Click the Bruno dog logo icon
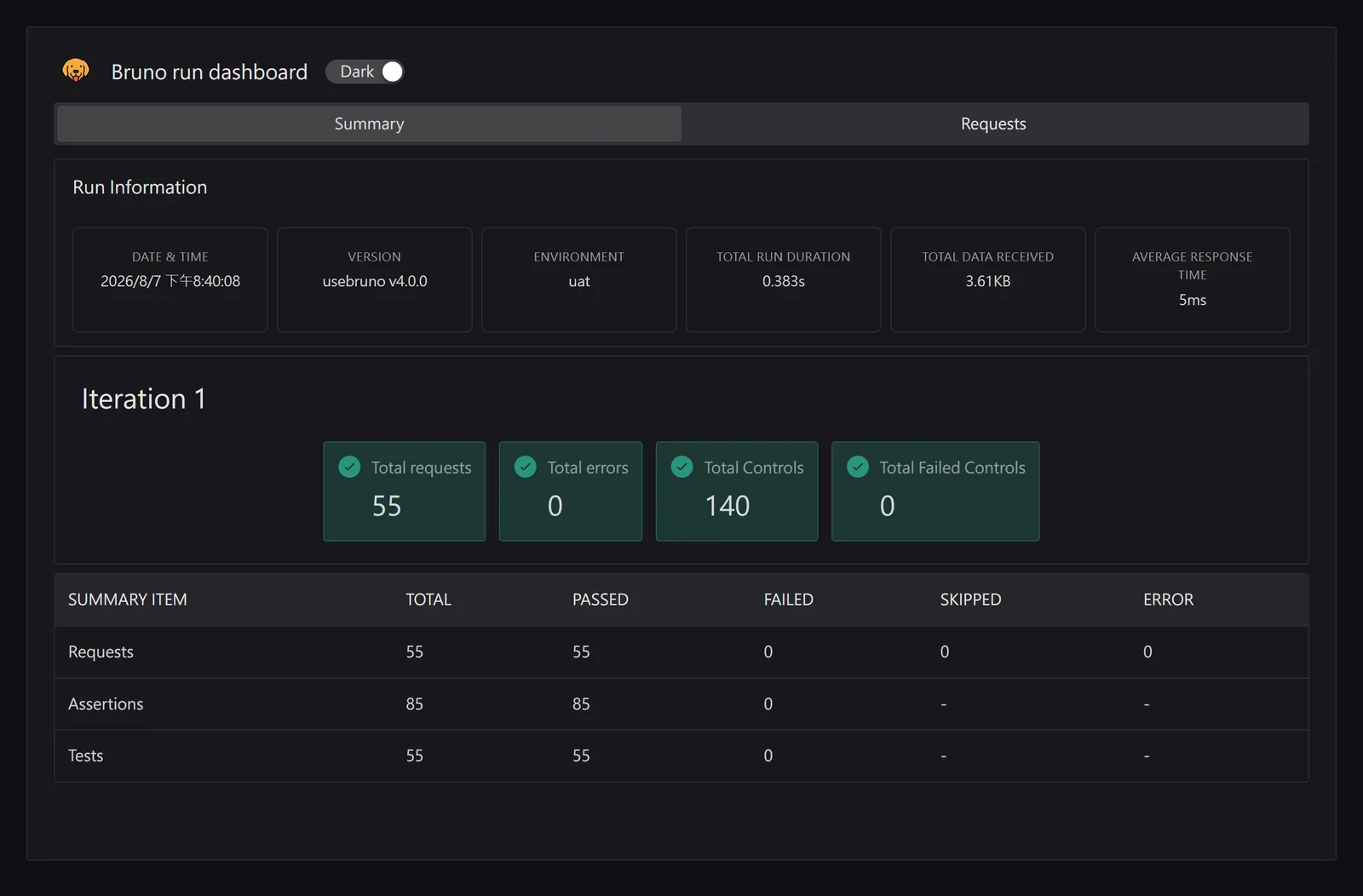This screenshot has width=1363, height=896. point(76,71)
